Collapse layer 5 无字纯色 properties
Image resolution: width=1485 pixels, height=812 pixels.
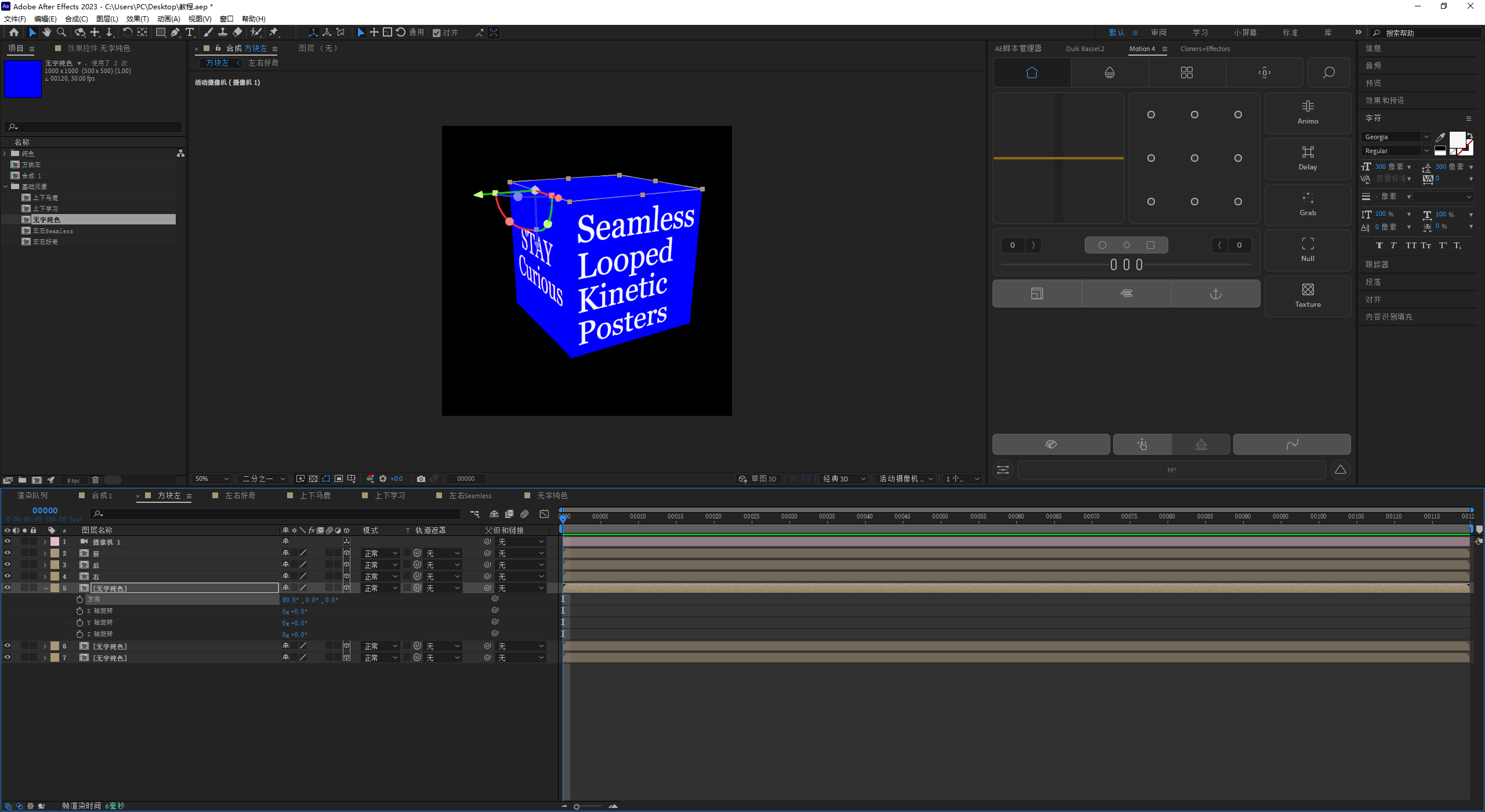point(45,588)
